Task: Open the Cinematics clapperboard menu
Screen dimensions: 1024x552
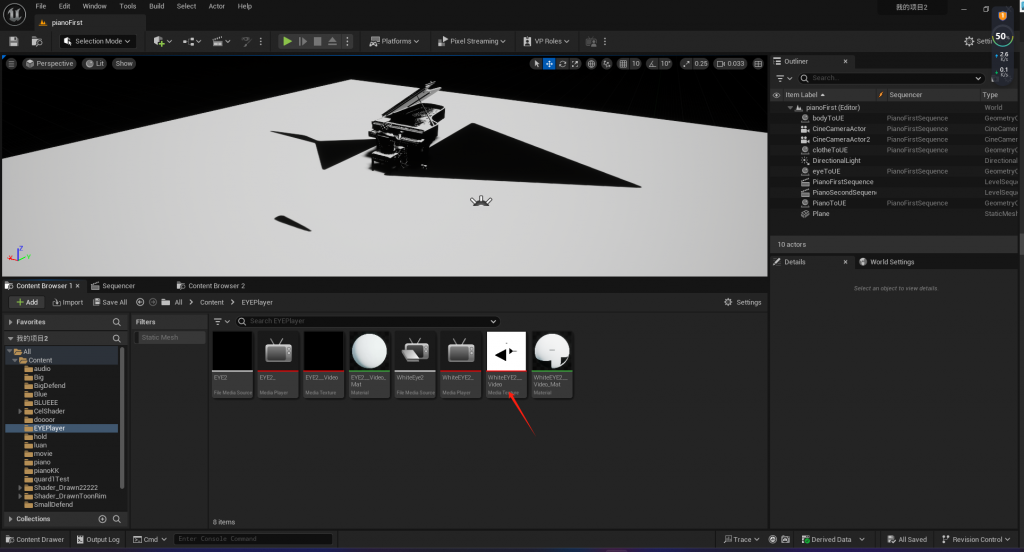Action: [221, 41]
